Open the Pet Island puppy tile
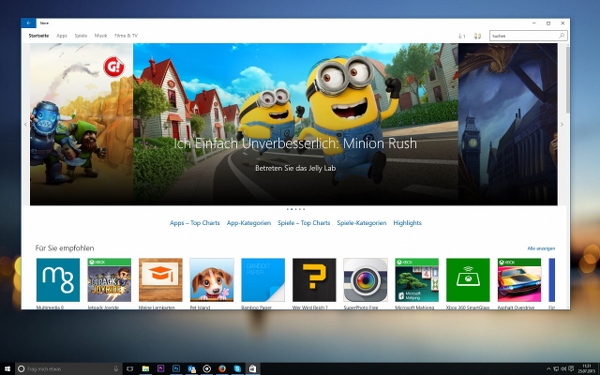Screen dimensions: 600x375 coord(212,280)
